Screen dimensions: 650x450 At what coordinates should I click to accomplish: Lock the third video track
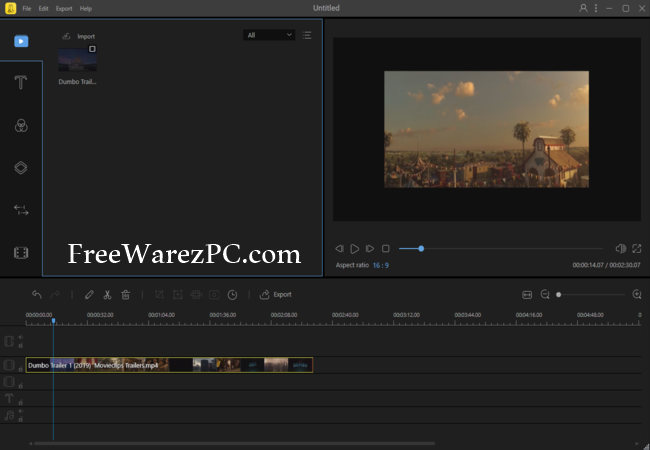(x=20, y=386)
